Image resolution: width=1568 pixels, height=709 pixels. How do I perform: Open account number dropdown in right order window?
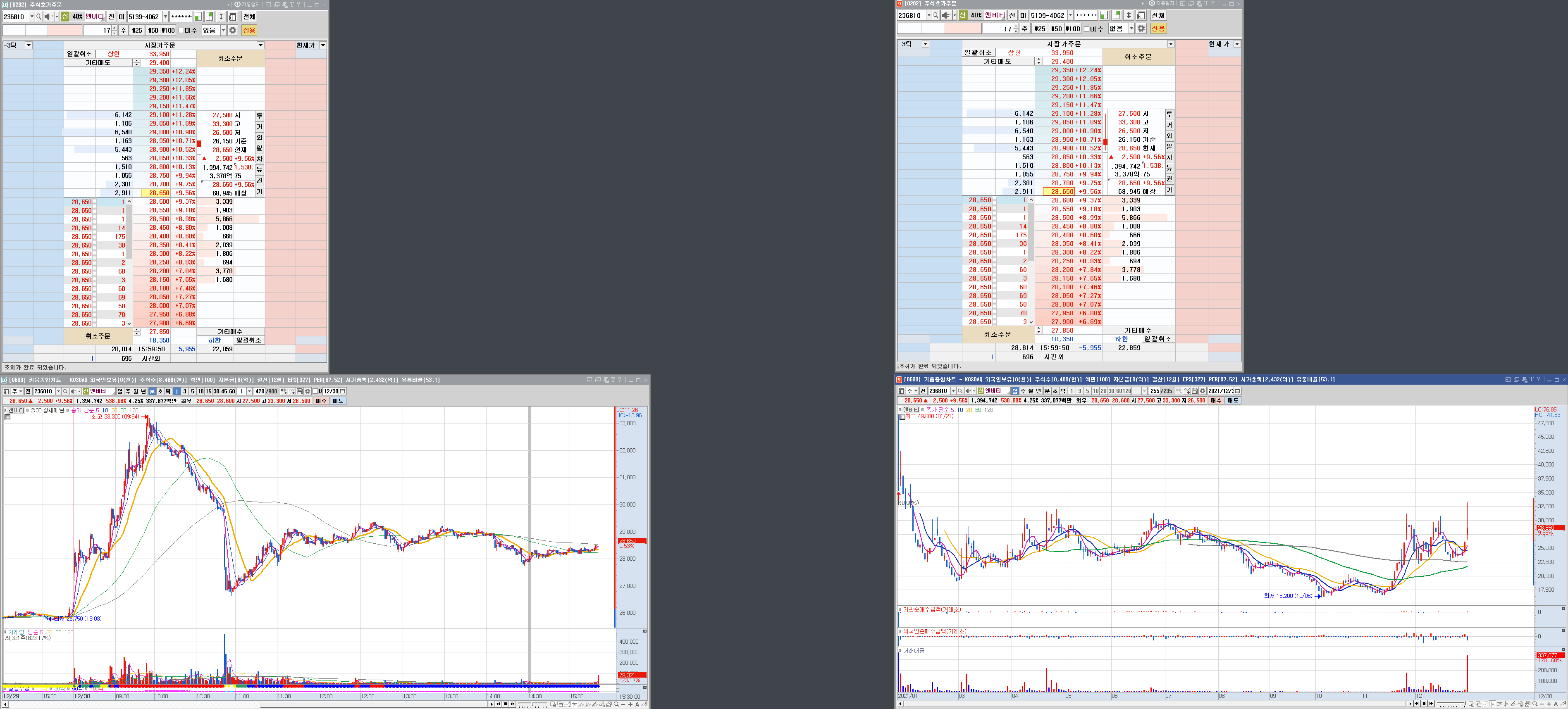[1070, 15]
